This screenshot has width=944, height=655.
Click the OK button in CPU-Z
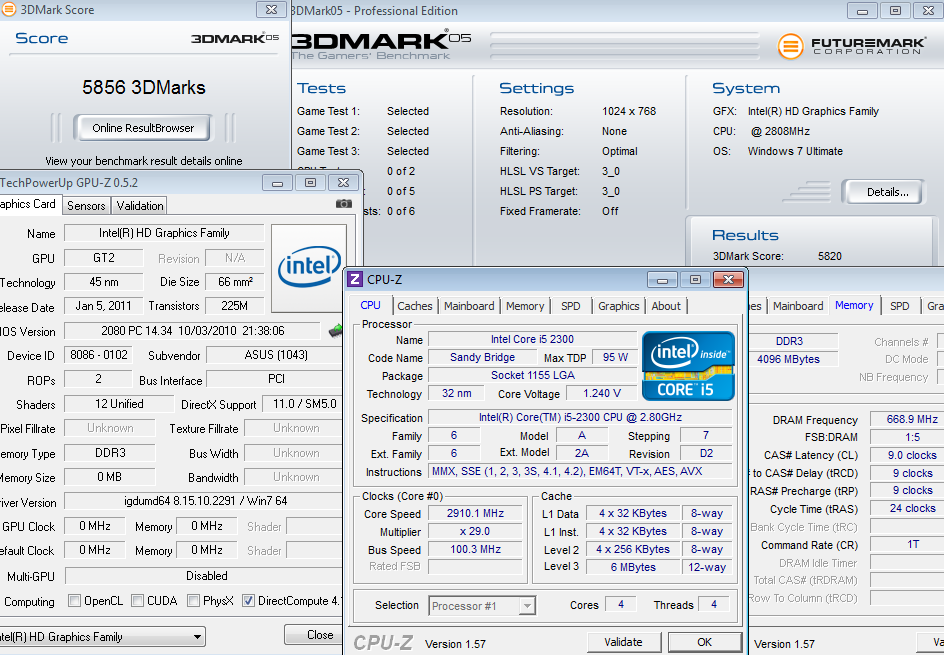tap(704, 642)
